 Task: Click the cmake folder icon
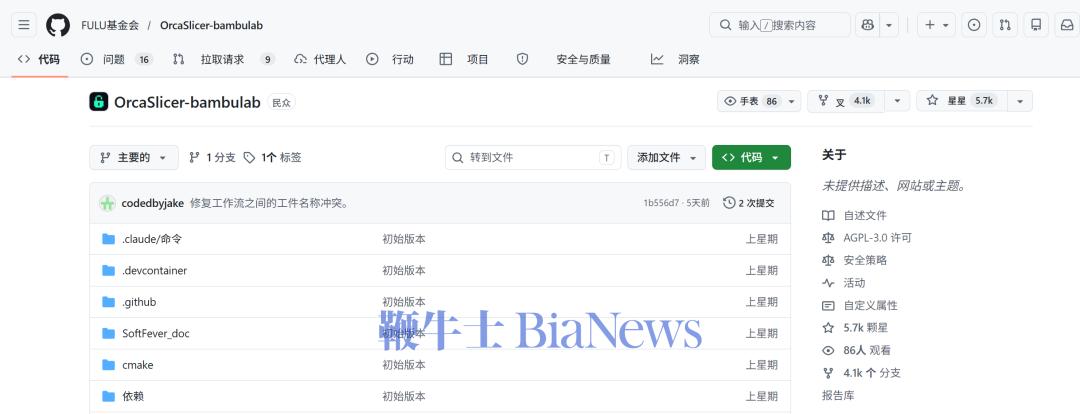(x=108, y=365)
